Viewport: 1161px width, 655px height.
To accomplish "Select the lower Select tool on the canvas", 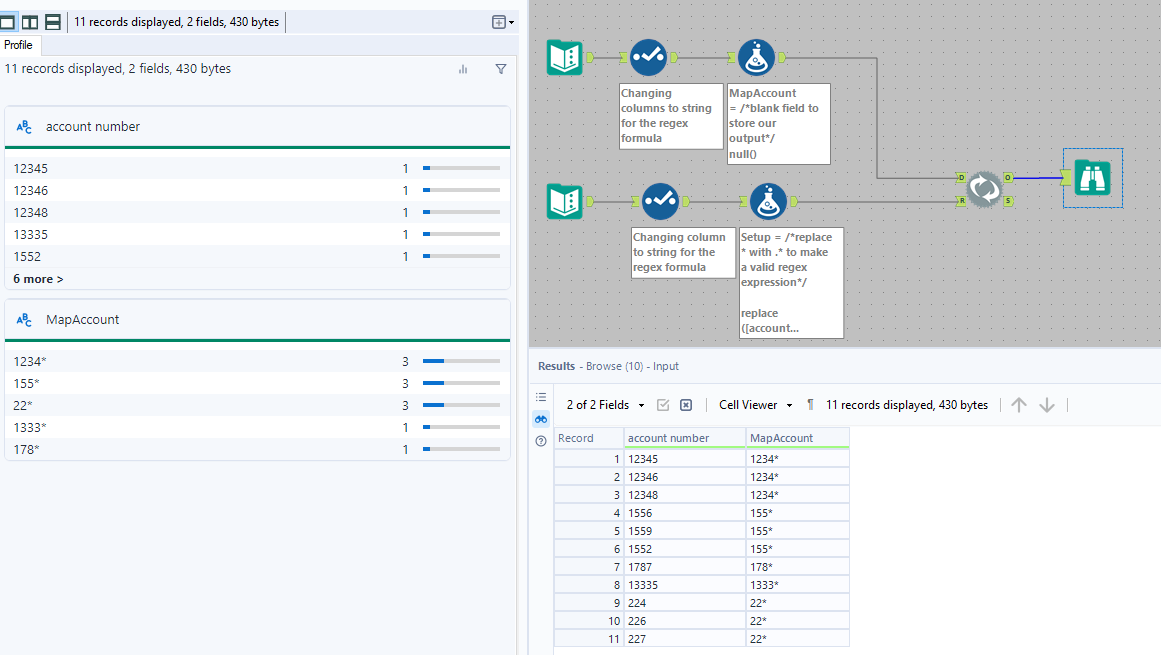I will pyautogui.click(x=661, y=200).
